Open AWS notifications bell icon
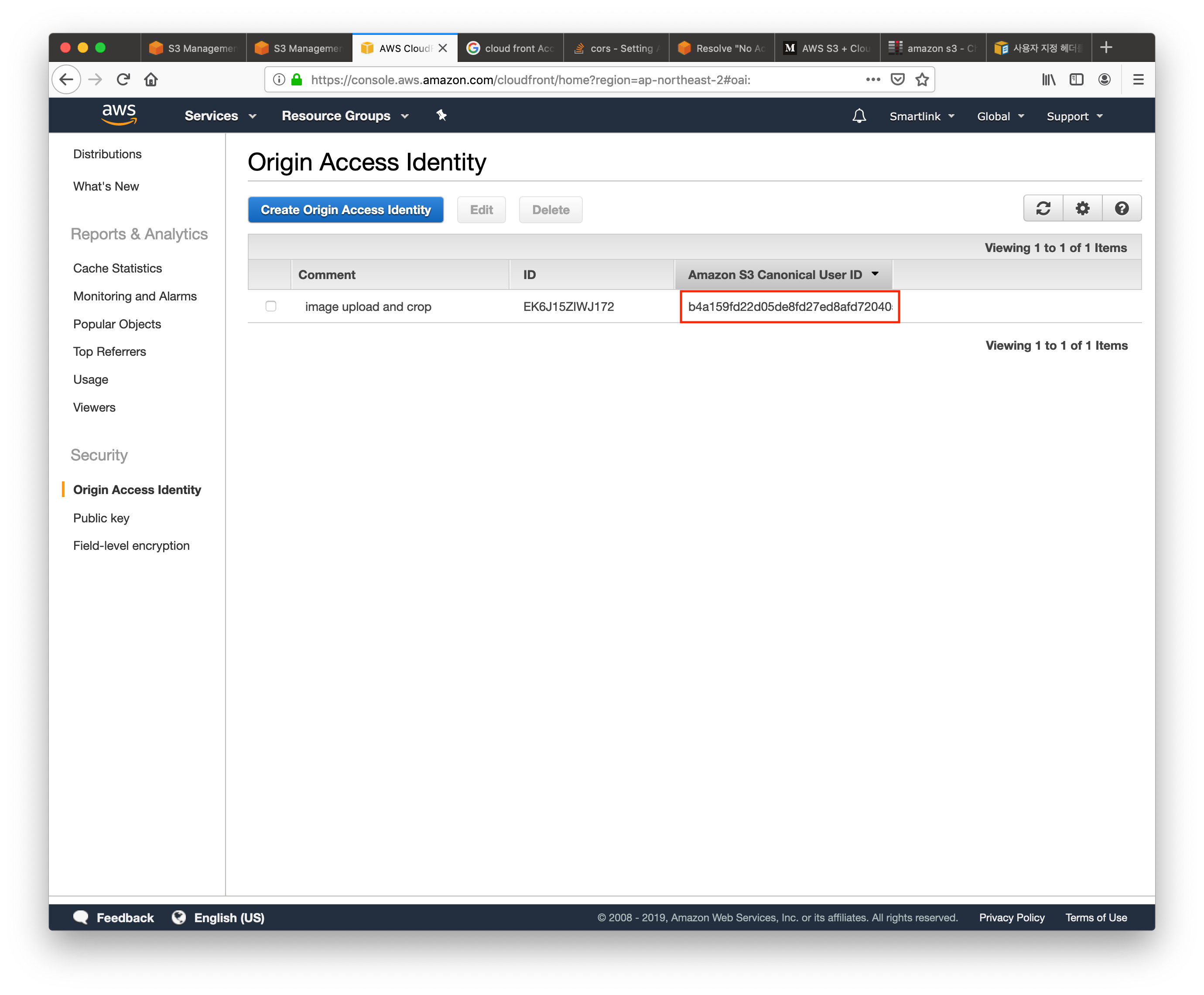Screen dimensions: 1204x995 (859, 116)
